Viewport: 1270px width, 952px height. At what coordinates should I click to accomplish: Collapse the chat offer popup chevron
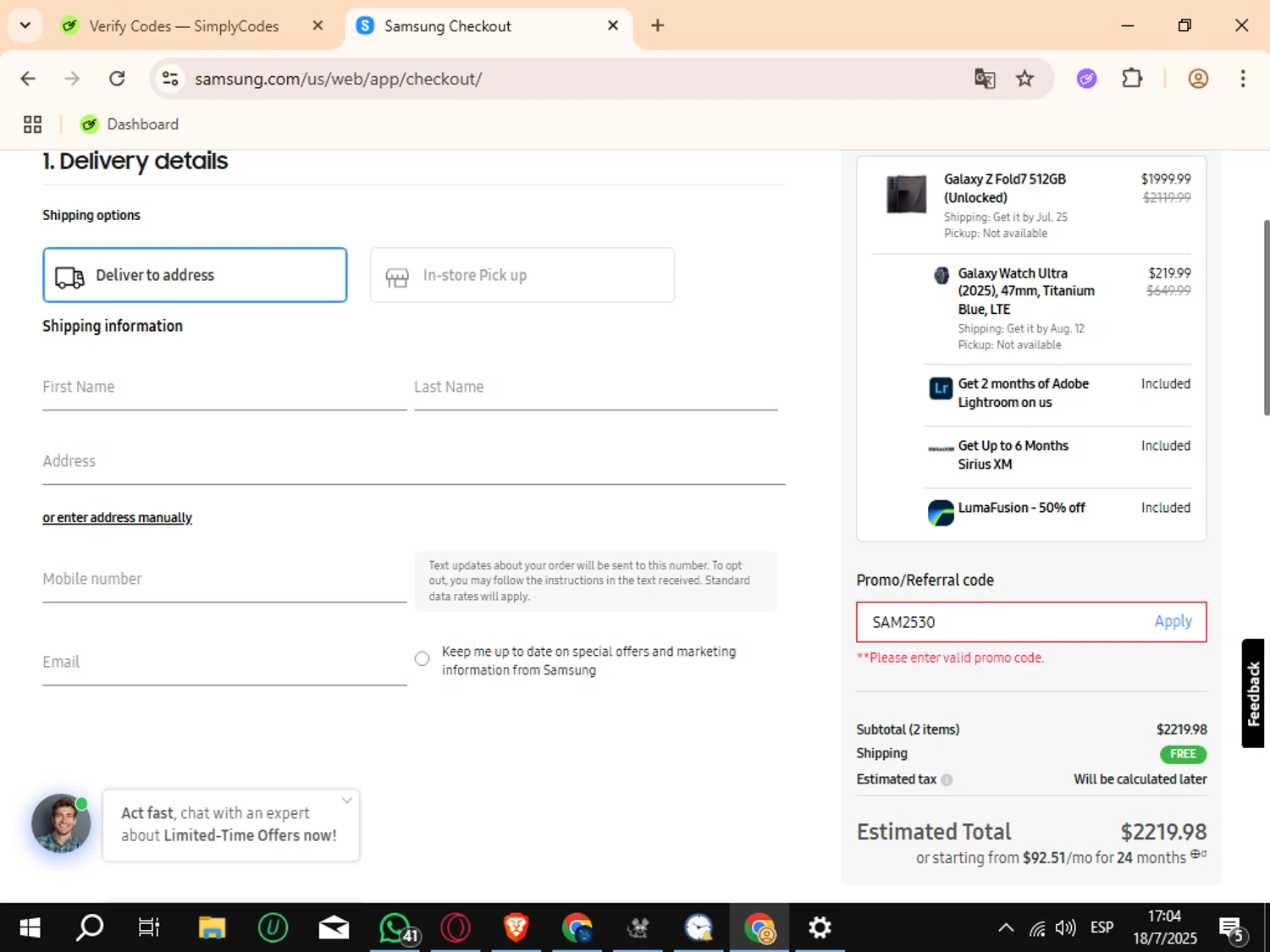click(346, 801)
